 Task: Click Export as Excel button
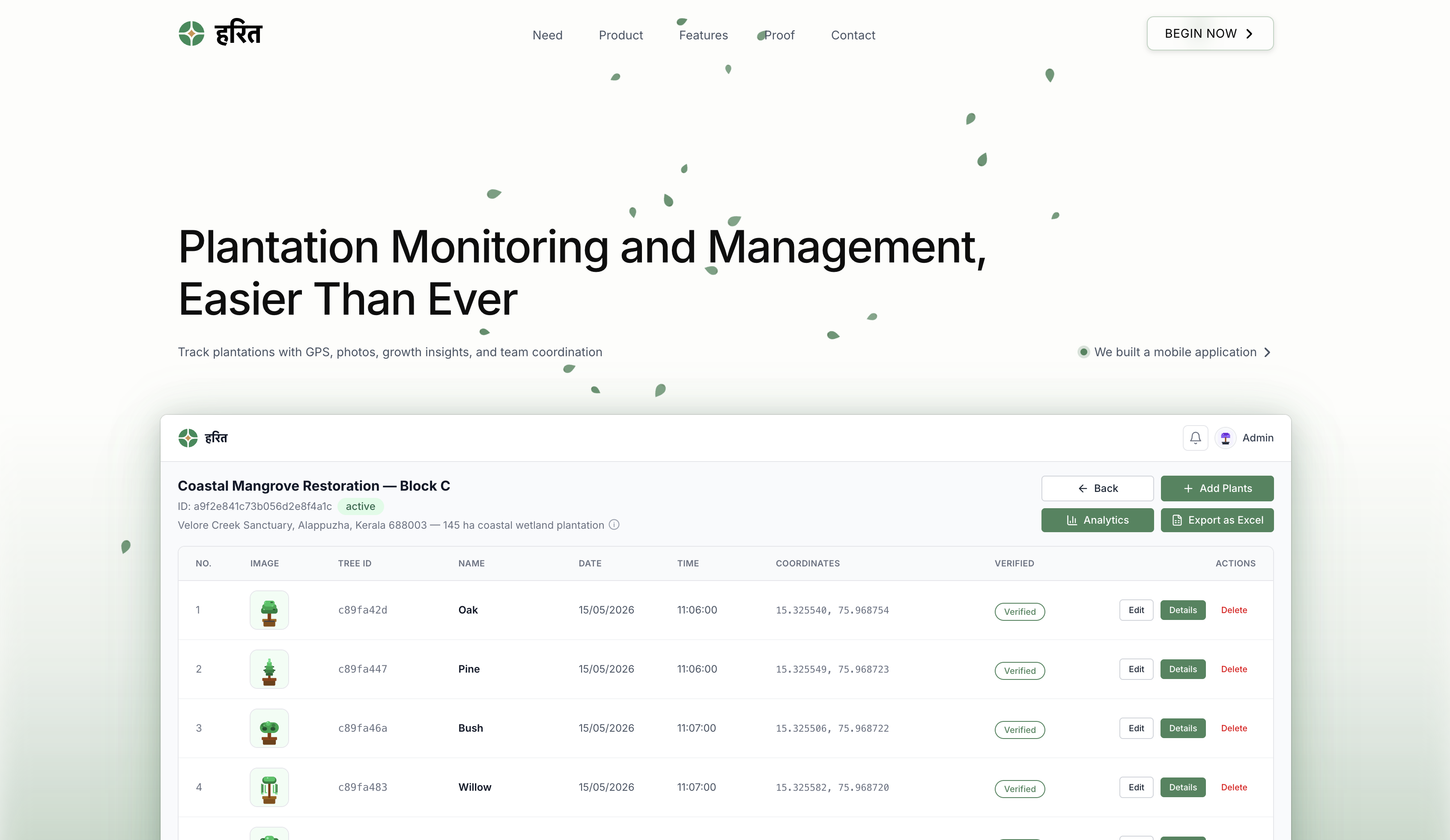pos(1217,520)
